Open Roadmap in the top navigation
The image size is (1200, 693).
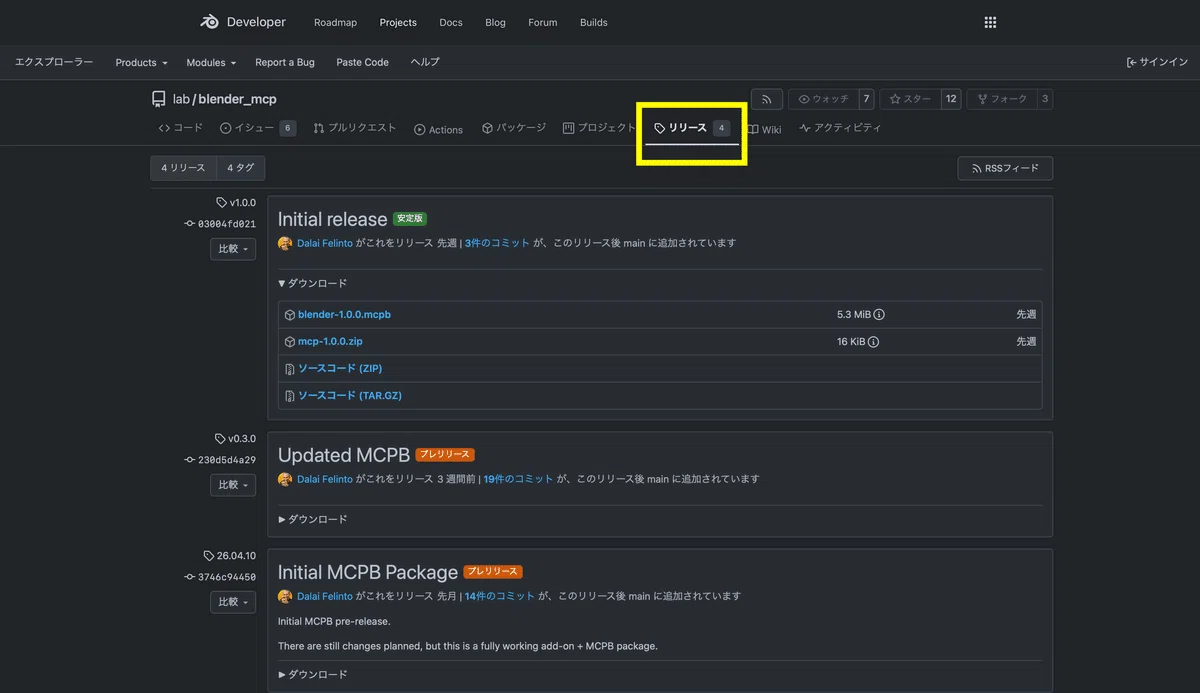[x=335, y=22]
